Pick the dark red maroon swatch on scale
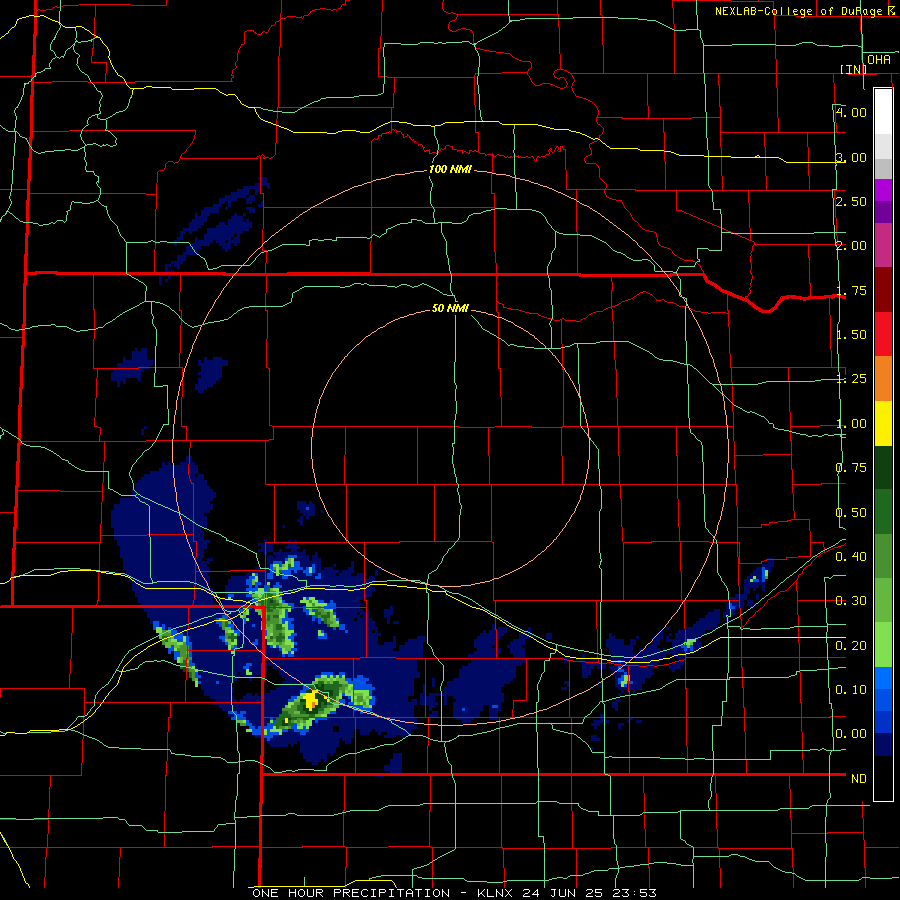Image resolution: width=900 pixels, height=900 pixels. (883, 290)
